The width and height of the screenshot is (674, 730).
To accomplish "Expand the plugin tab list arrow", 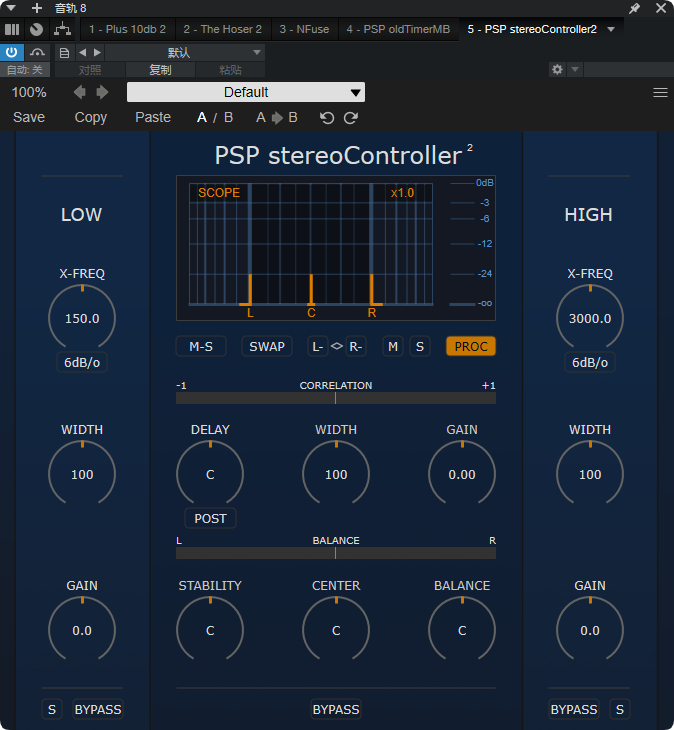I will [x=611, y=29].
